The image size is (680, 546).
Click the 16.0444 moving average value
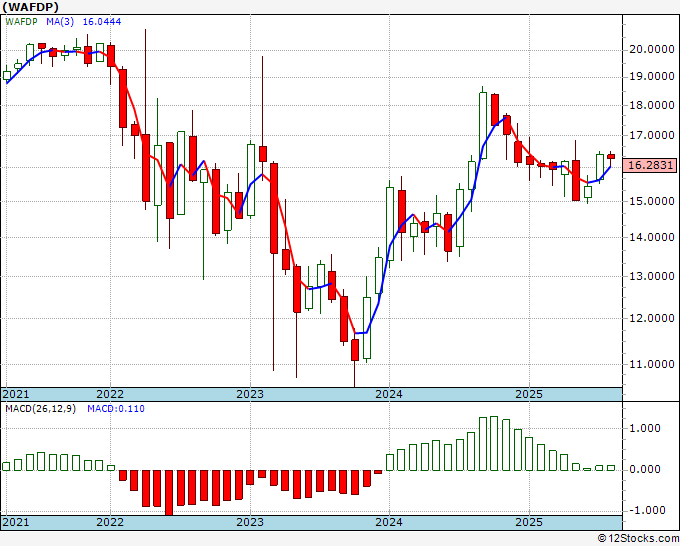(102, 22)
